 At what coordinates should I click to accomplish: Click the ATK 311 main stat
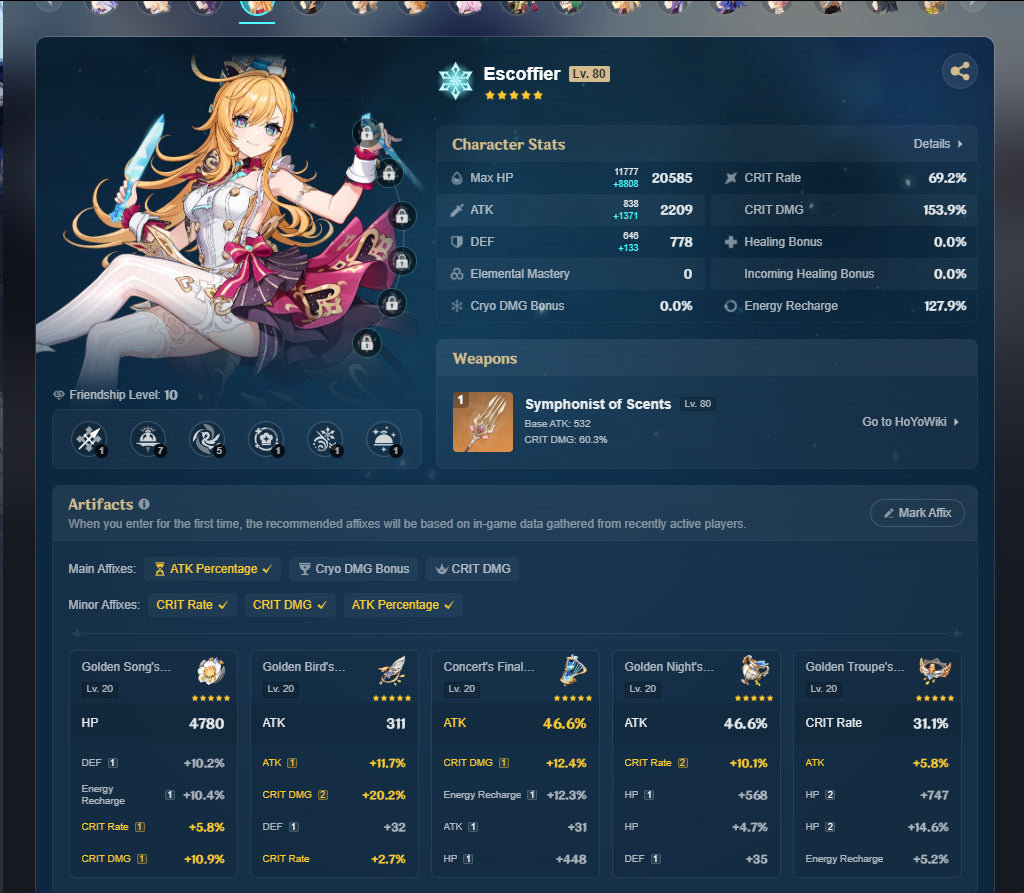pyautogui.click(x=334, y=723)
